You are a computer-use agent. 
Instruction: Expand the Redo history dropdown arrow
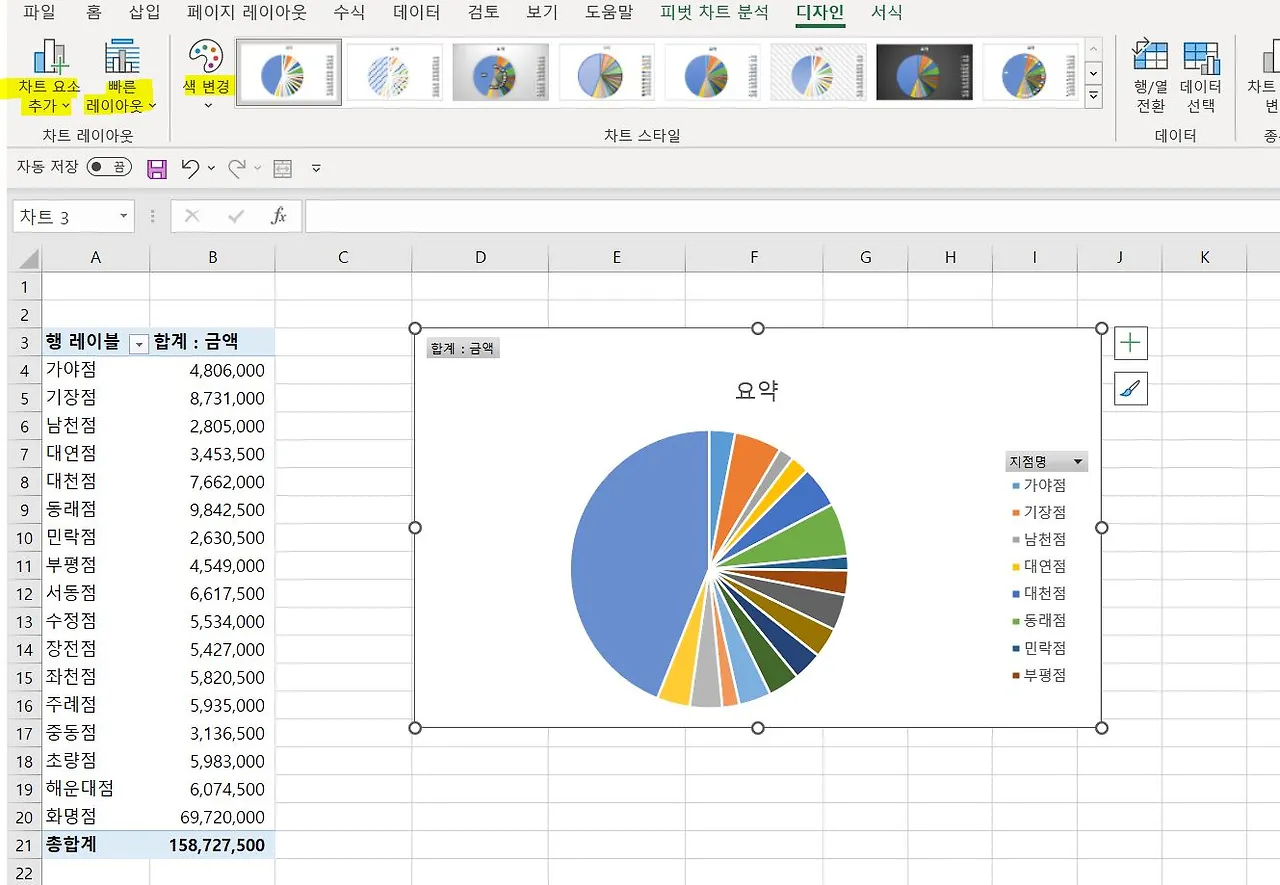(257, 168)
